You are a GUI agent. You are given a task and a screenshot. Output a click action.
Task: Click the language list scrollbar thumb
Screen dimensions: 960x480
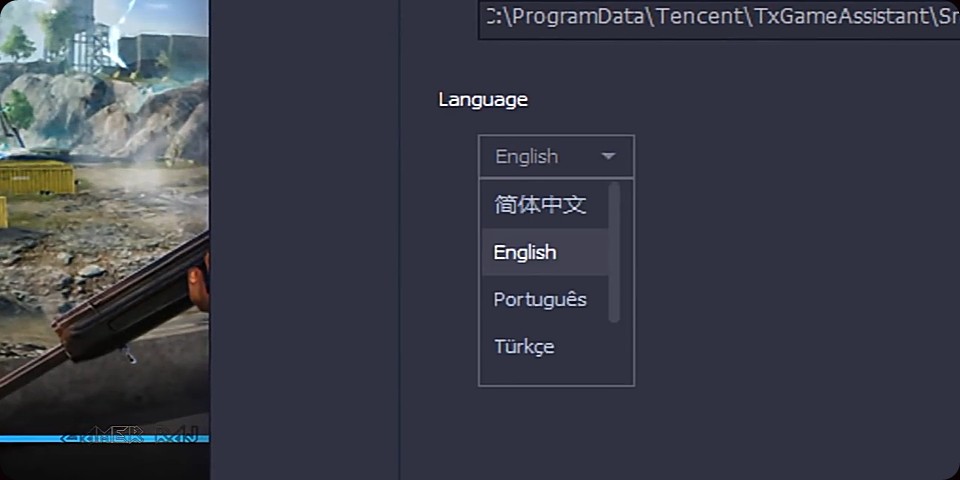[614, 250]
